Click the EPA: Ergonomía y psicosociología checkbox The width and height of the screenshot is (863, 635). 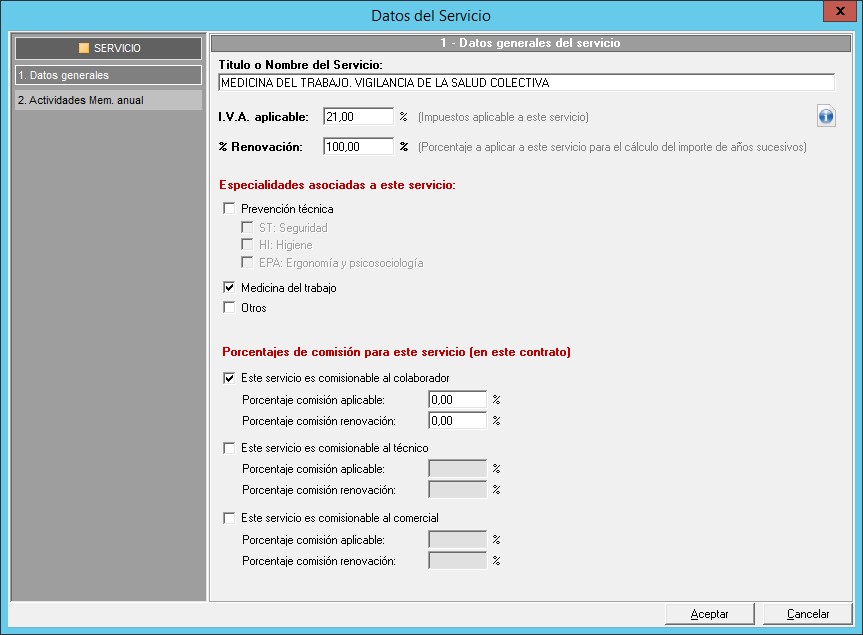click(248, 263)
